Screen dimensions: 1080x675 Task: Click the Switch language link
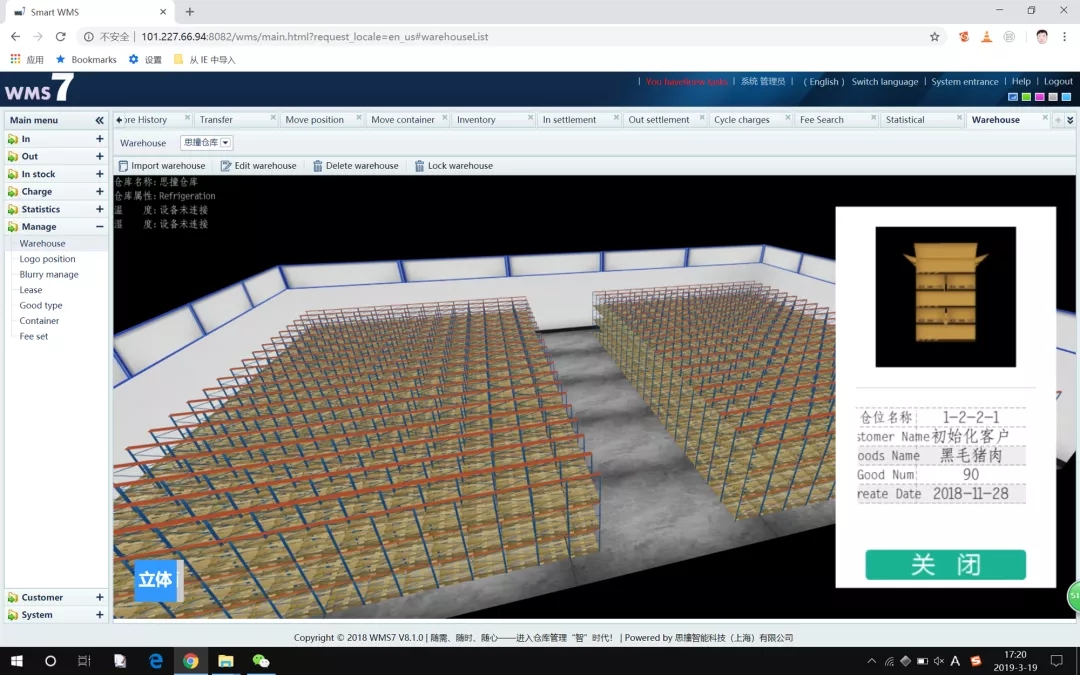(x=884, y=82)
